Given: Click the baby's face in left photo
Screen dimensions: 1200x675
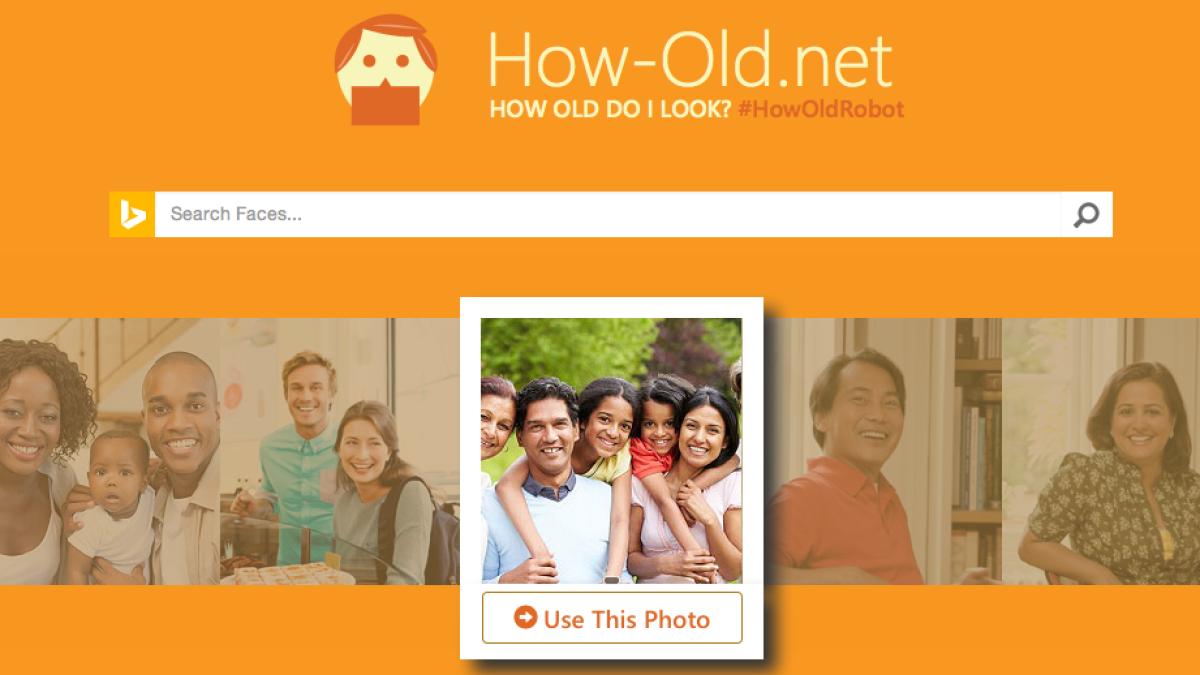Looking at the screenshot, I should pos(119,466).
